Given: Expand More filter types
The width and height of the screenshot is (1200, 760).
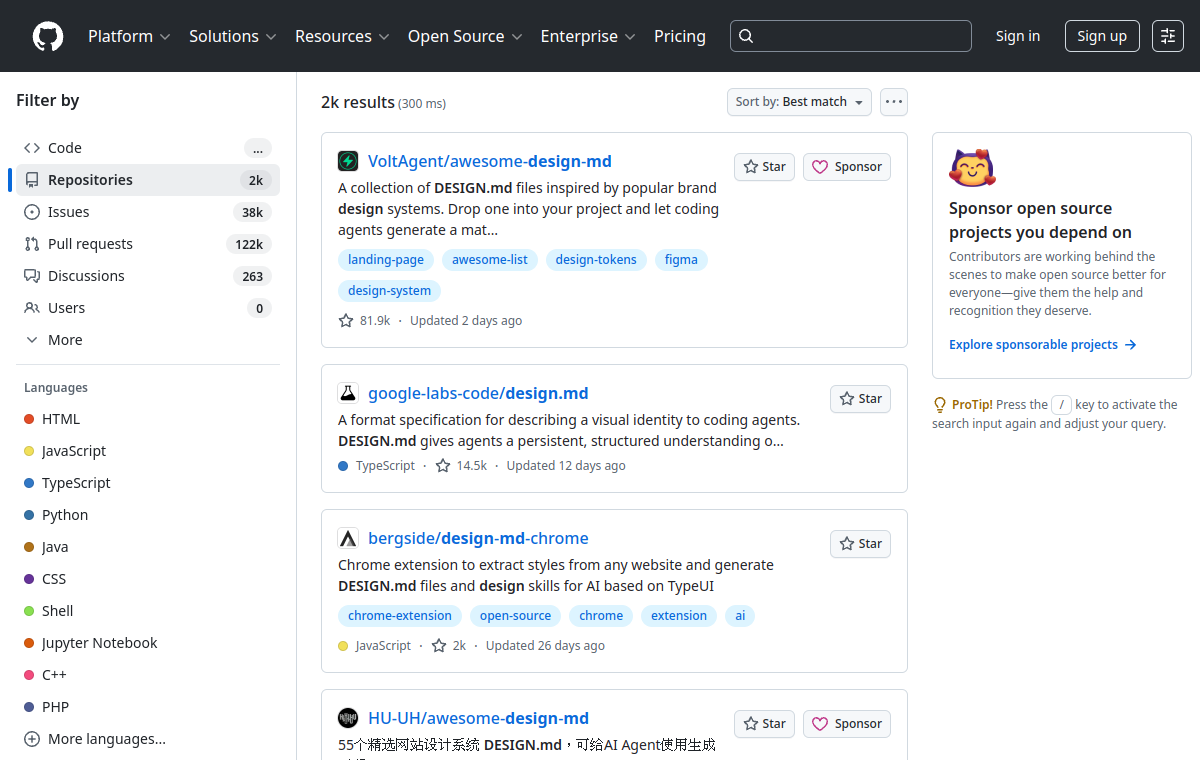Looking at the screenshot, I should [x=148, y=340].
